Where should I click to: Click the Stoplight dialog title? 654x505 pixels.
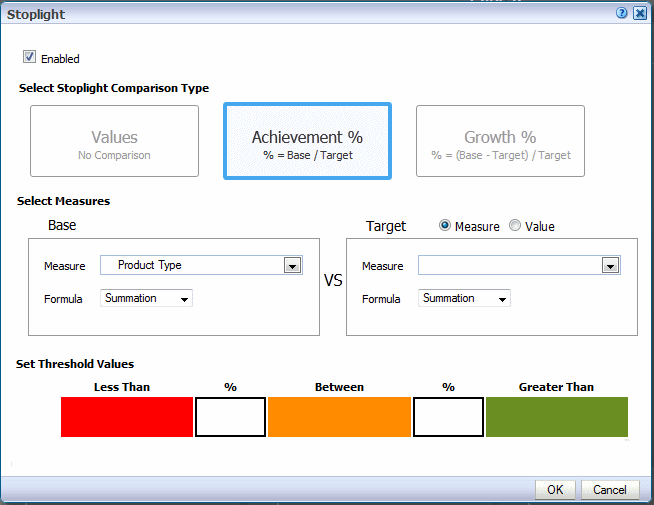tap(36, 14)
